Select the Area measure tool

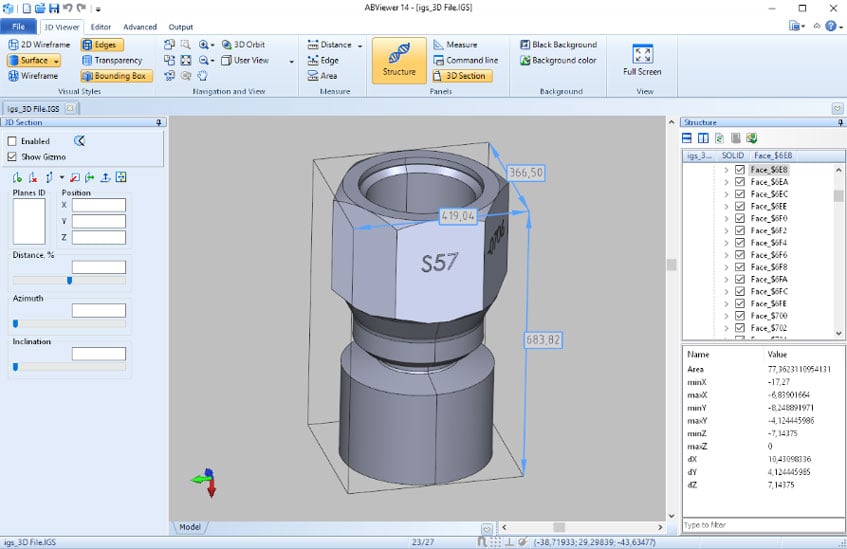(x=322, y=76)
